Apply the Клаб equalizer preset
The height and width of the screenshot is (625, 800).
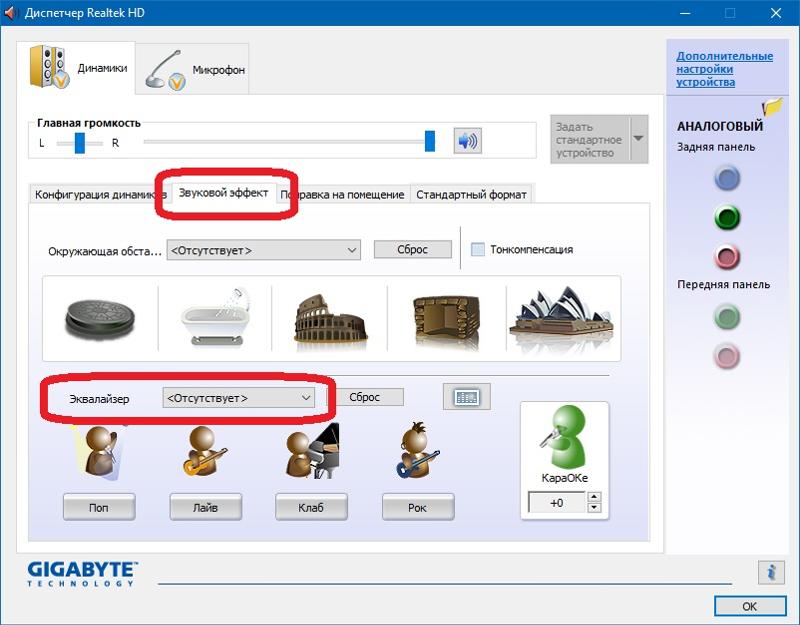click(311, 507)
